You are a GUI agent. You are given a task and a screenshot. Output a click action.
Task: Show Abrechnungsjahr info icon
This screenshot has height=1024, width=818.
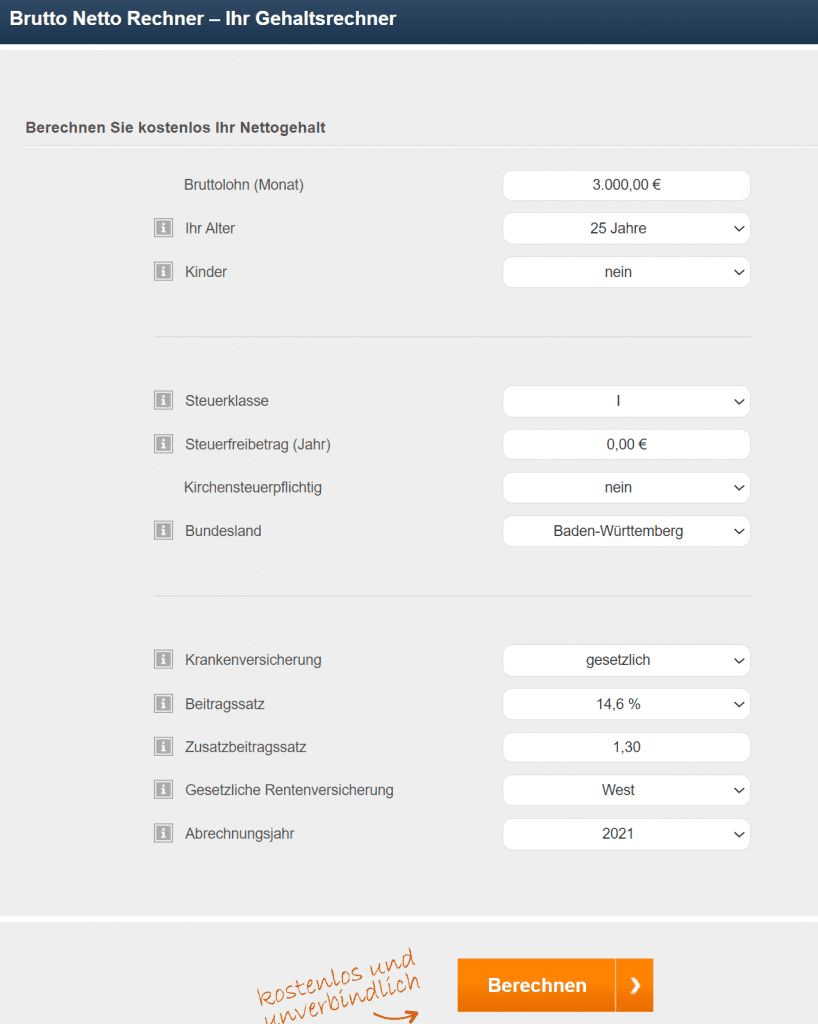click(163, 833)
